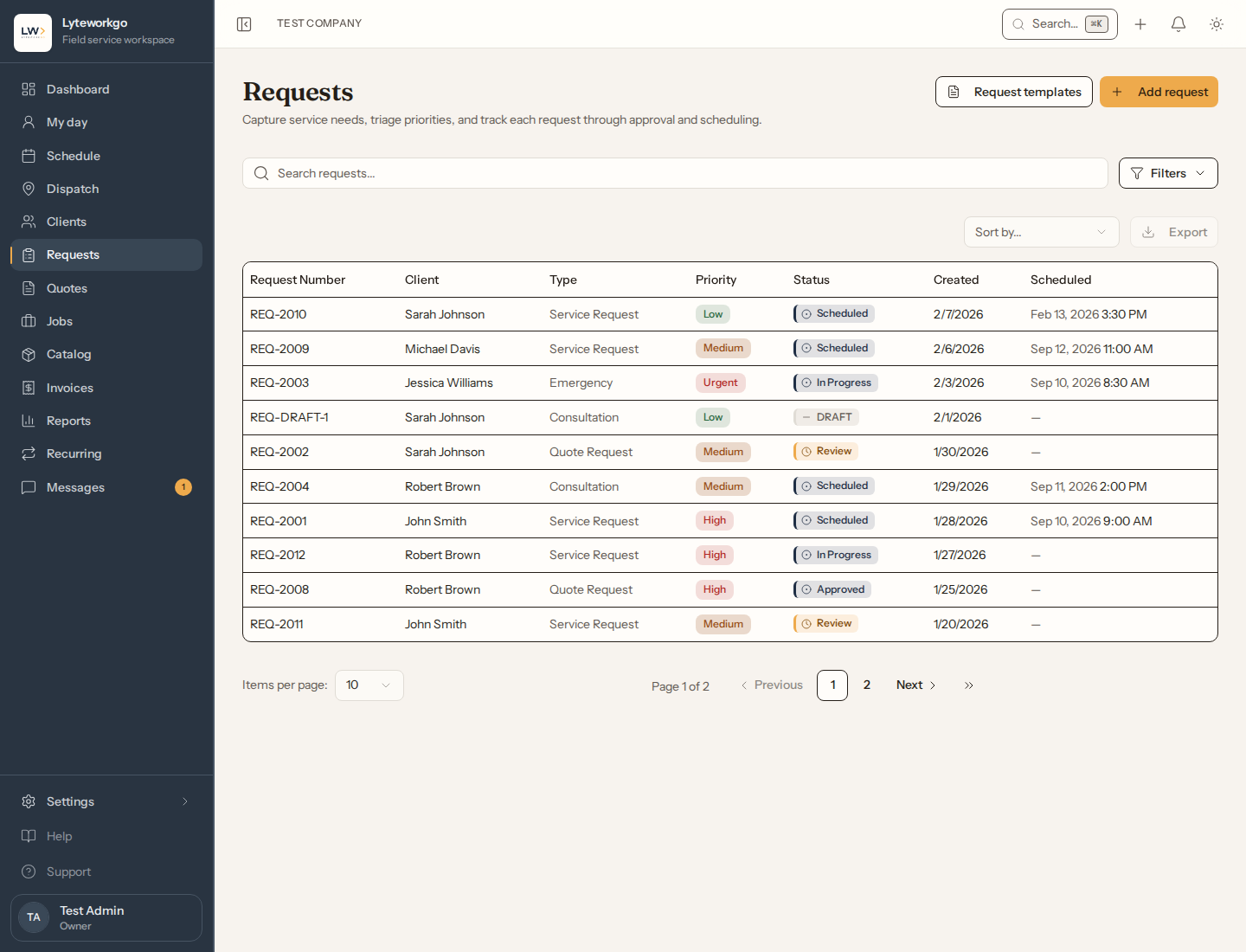This screenshot has height=952, width=1246.
Task: Collapse the sidebar panel toggle icon
Action: 244,24
